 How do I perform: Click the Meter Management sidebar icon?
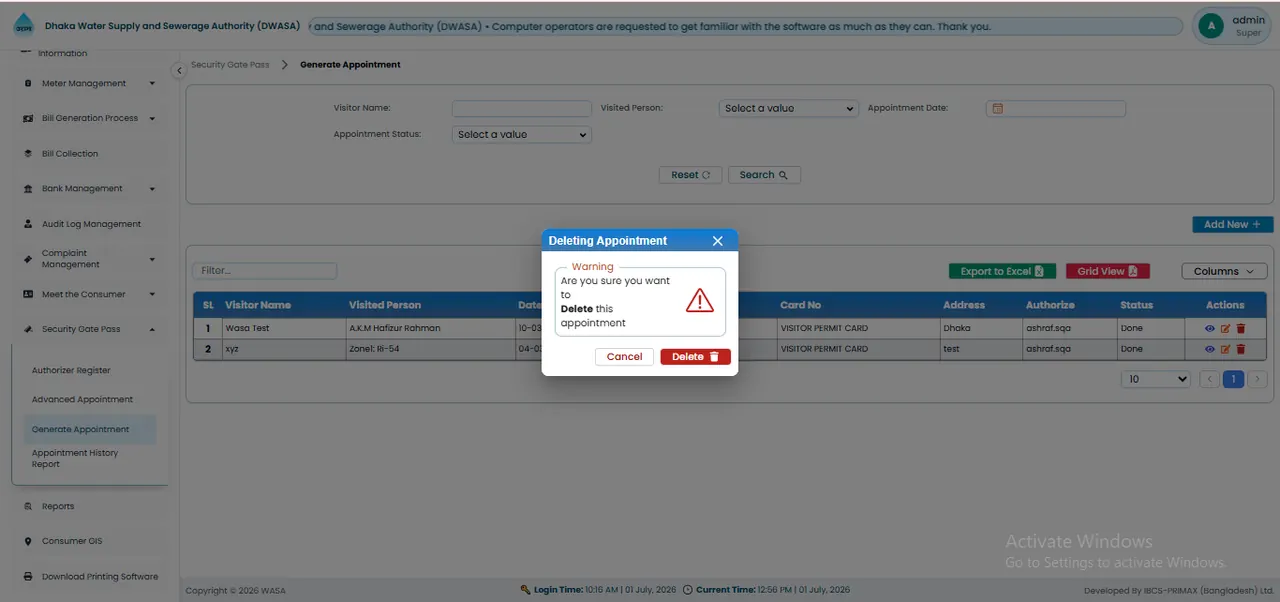click(x=28, y=84)
